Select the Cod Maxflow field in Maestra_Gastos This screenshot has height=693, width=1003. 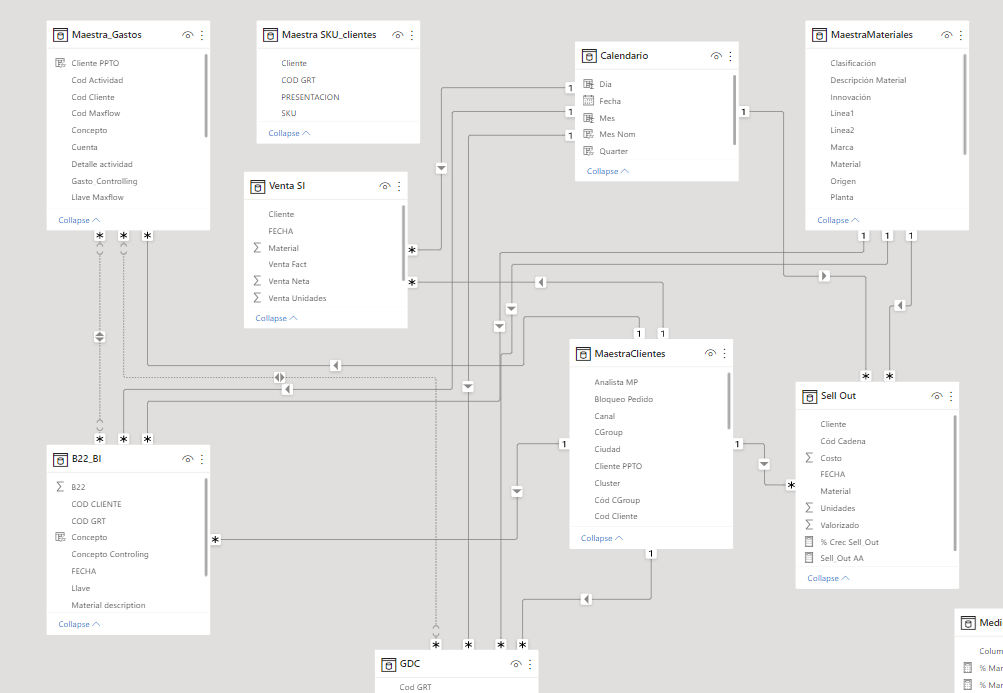click(96, 113)
